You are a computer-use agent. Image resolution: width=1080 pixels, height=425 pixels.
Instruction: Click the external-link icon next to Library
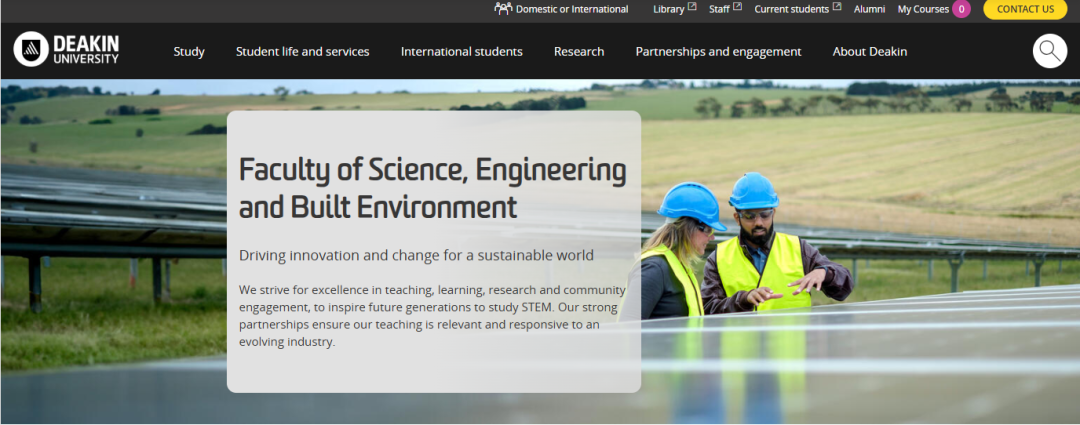(692, 7)
